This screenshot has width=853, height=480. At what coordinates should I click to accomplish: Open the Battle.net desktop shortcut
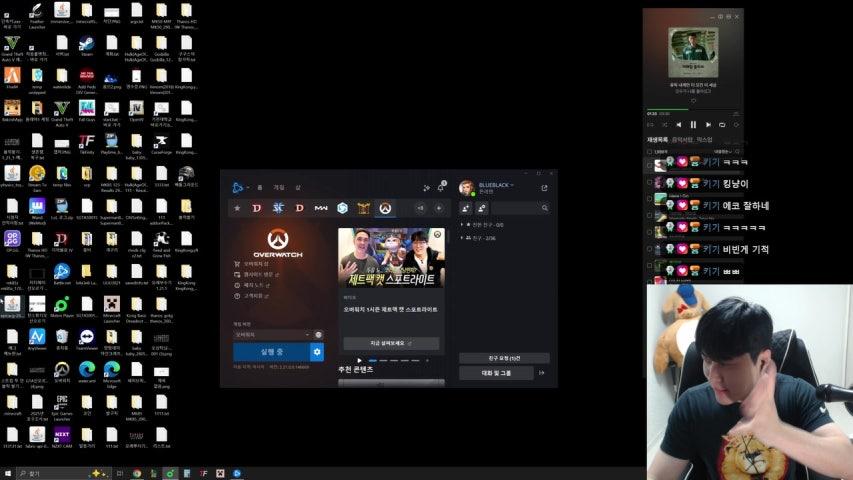tap(61, 274)
